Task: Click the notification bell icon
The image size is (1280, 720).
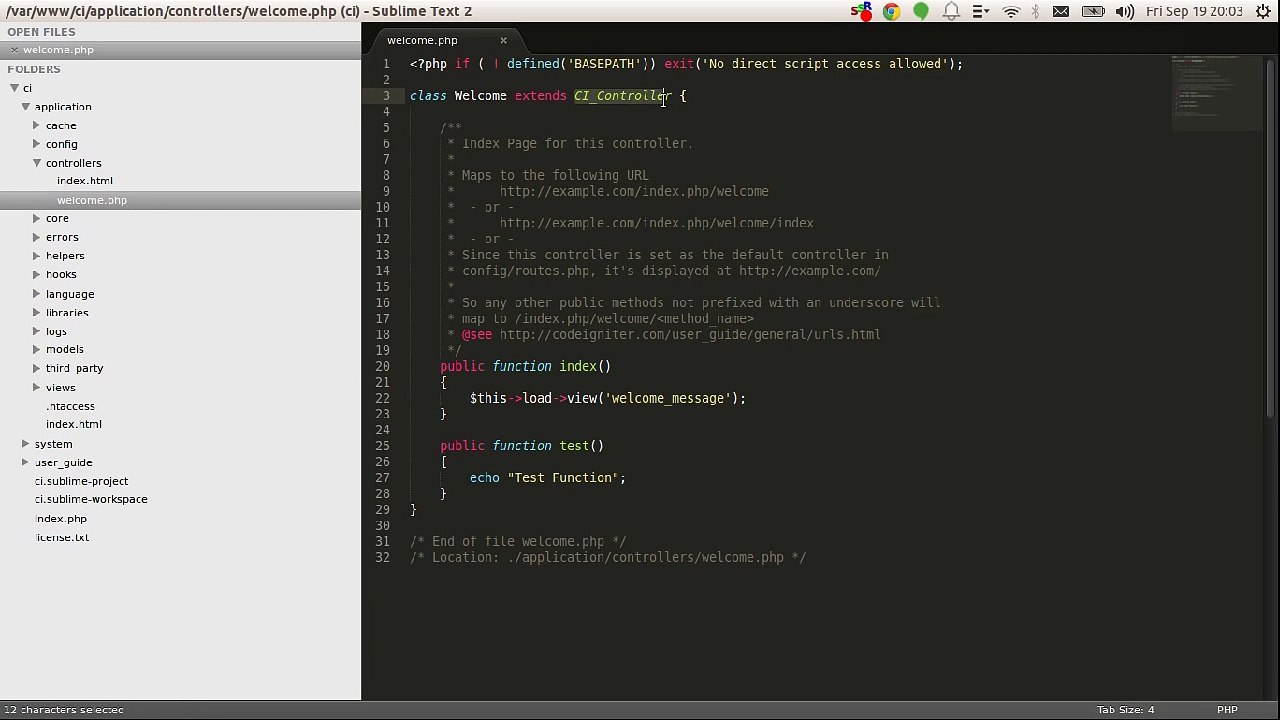Action: click(x=951, y=11)
